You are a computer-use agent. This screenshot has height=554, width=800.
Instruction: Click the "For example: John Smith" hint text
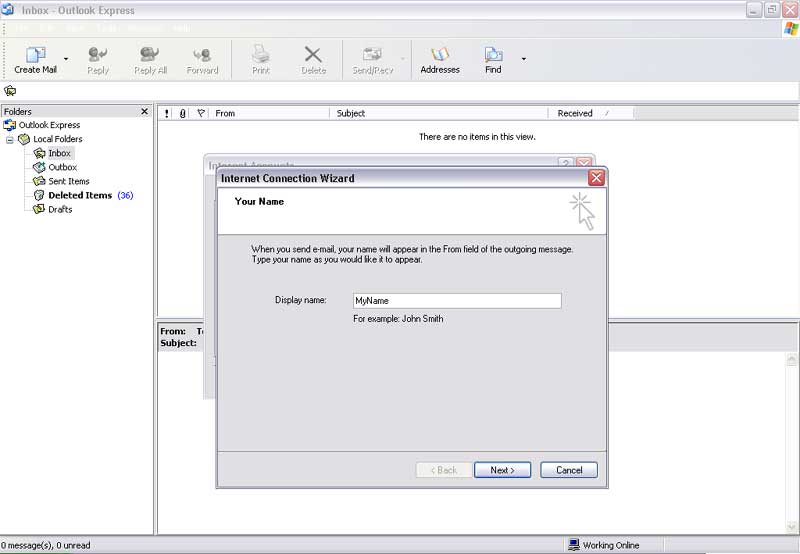point(398,319)
